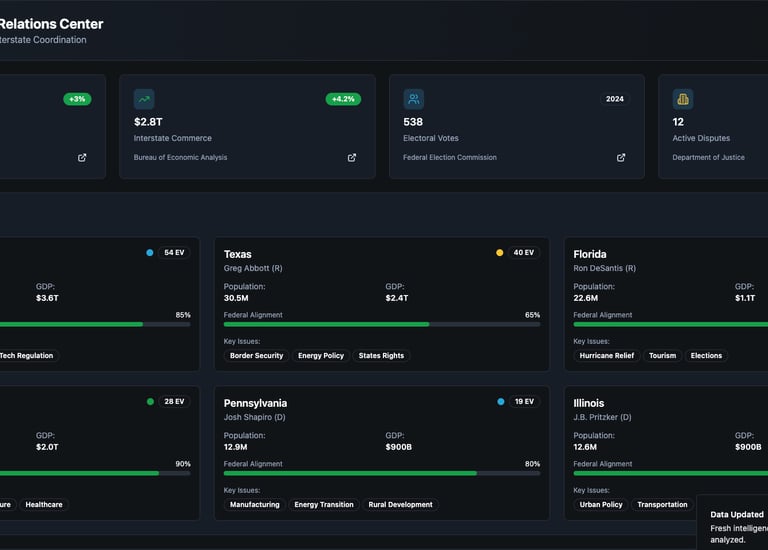Open Bureau of Economic Analysis external link
Image resolution: width=768 pixels, height=550 pixels.
(352, 158)
